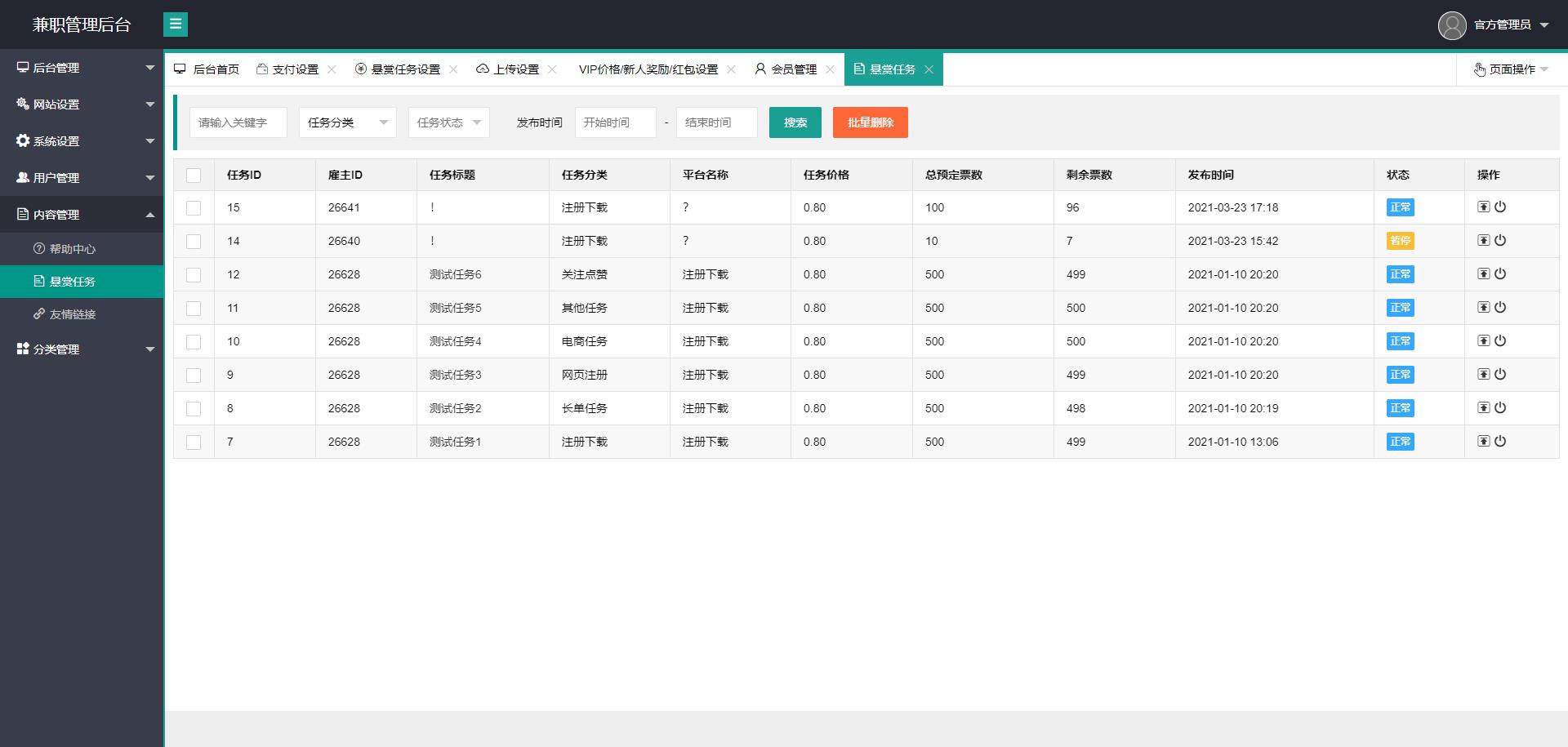Click the power icon for 测试任务6 row
1568x747 pixels.
point(1500,274)
